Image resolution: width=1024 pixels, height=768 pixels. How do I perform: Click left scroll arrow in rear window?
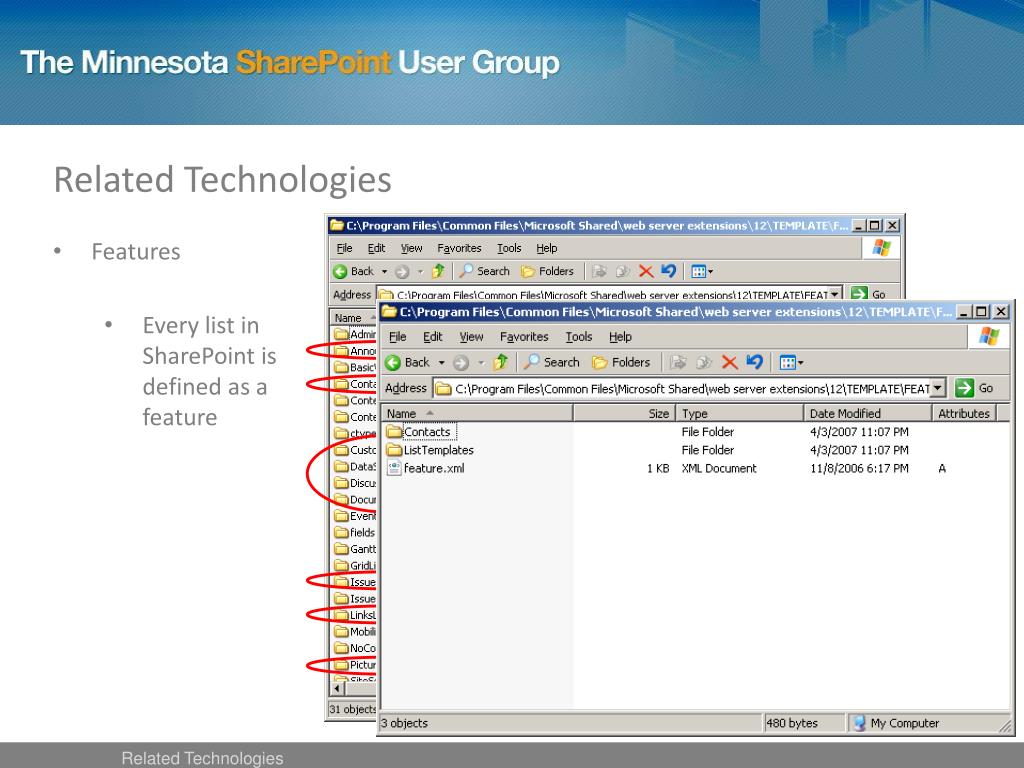[337, 688]
